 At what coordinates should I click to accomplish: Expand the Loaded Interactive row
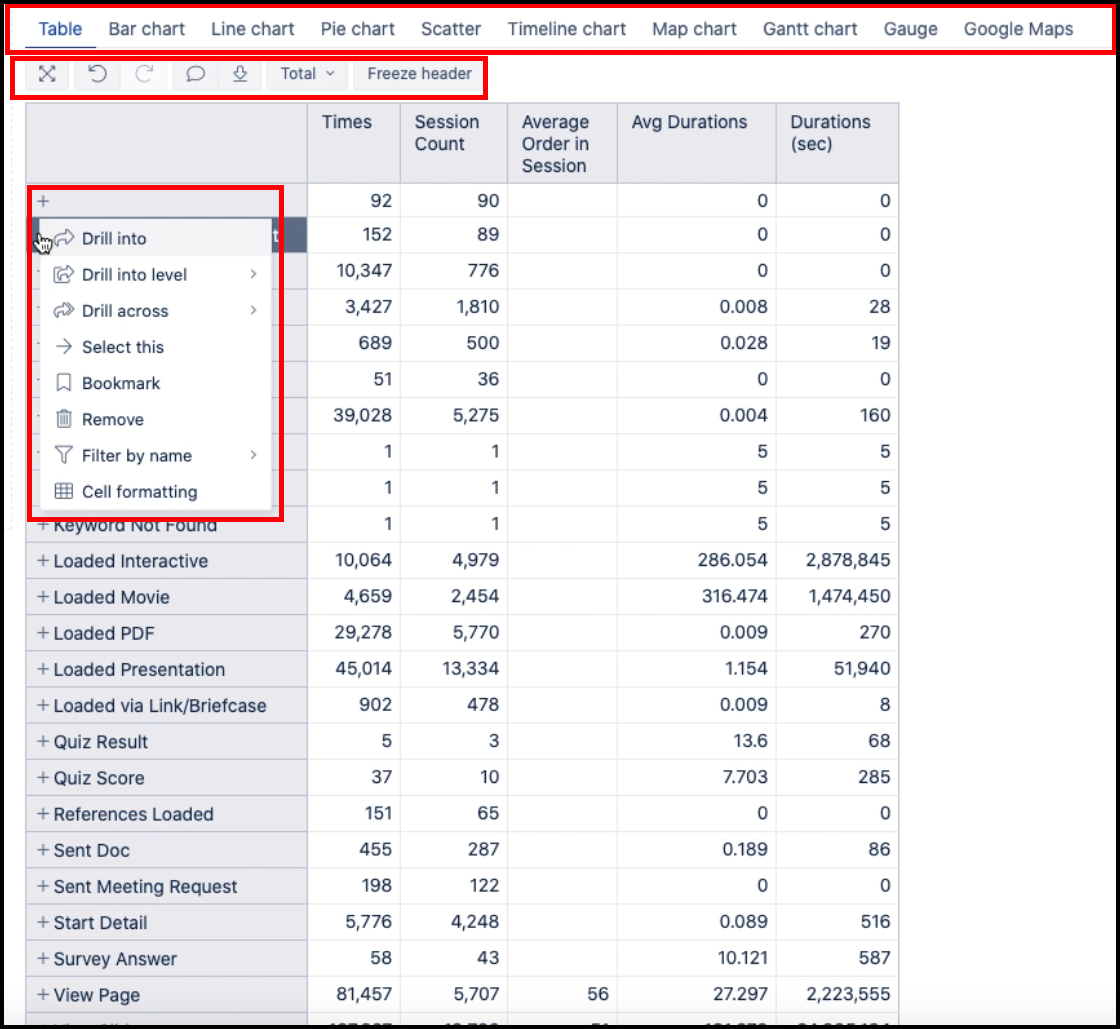coord(43,561)
